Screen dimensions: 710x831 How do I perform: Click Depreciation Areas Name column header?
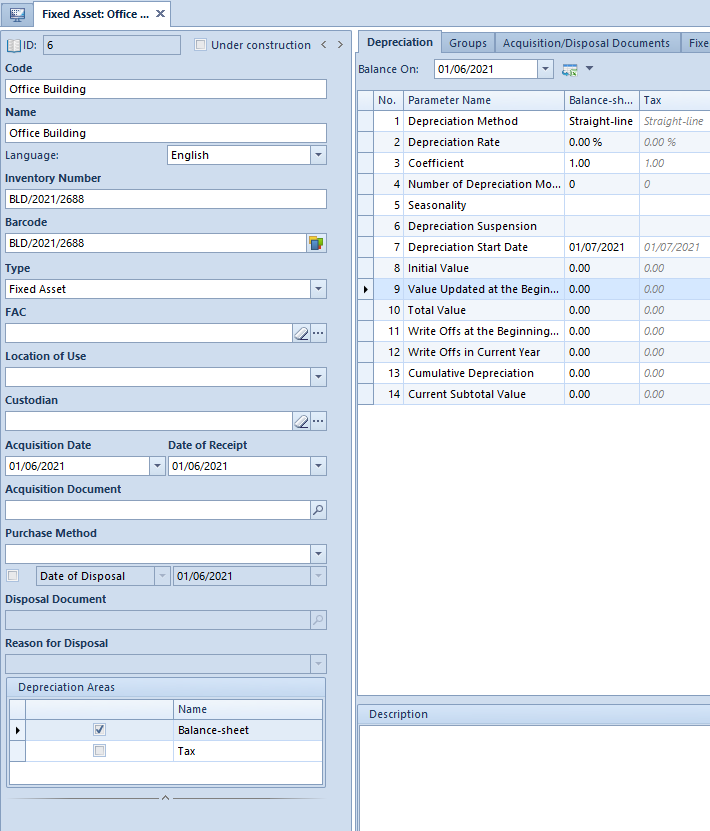click(247, 709)
